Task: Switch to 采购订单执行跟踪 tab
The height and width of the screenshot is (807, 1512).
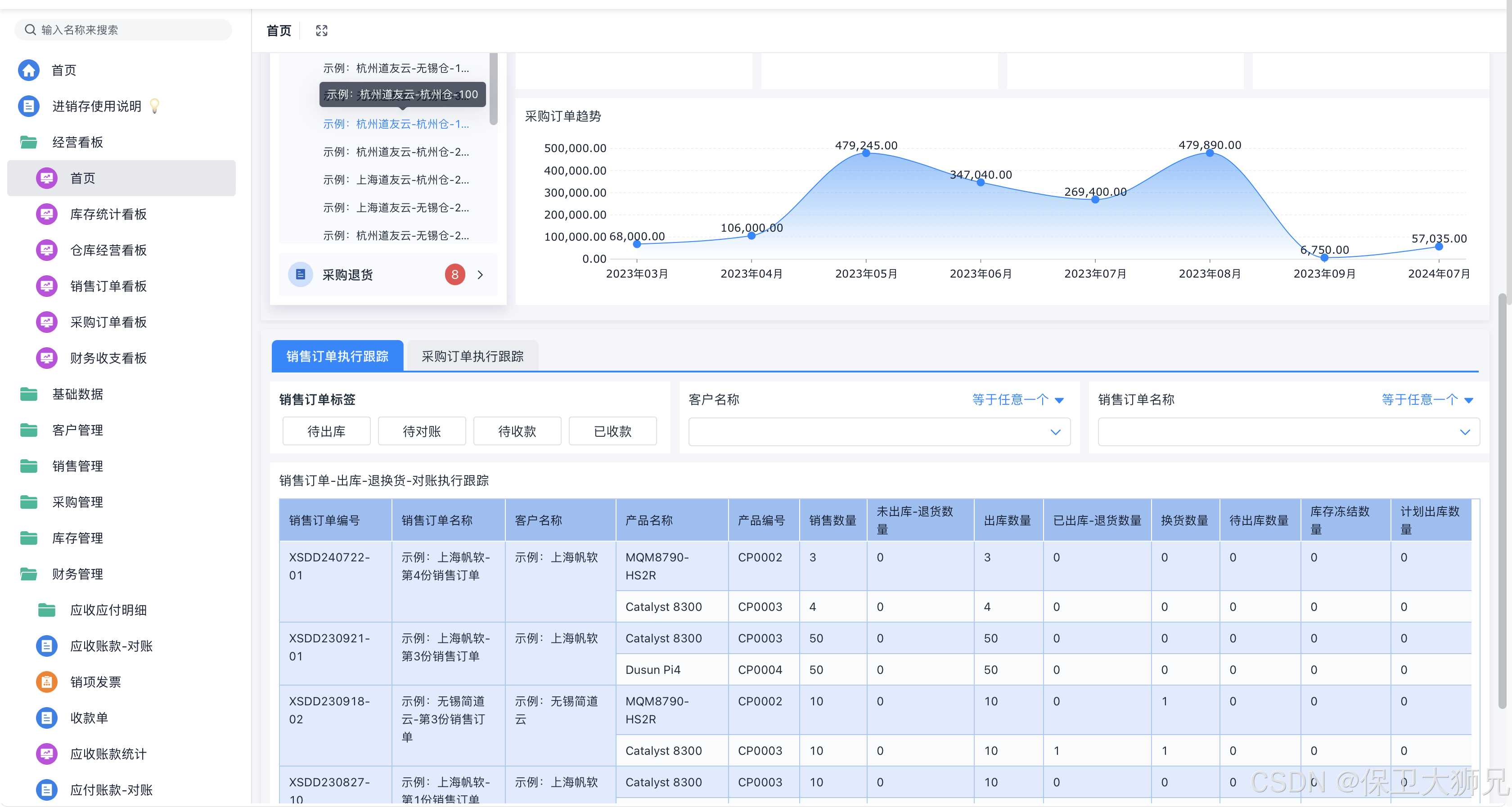Action: pos(472,356)
